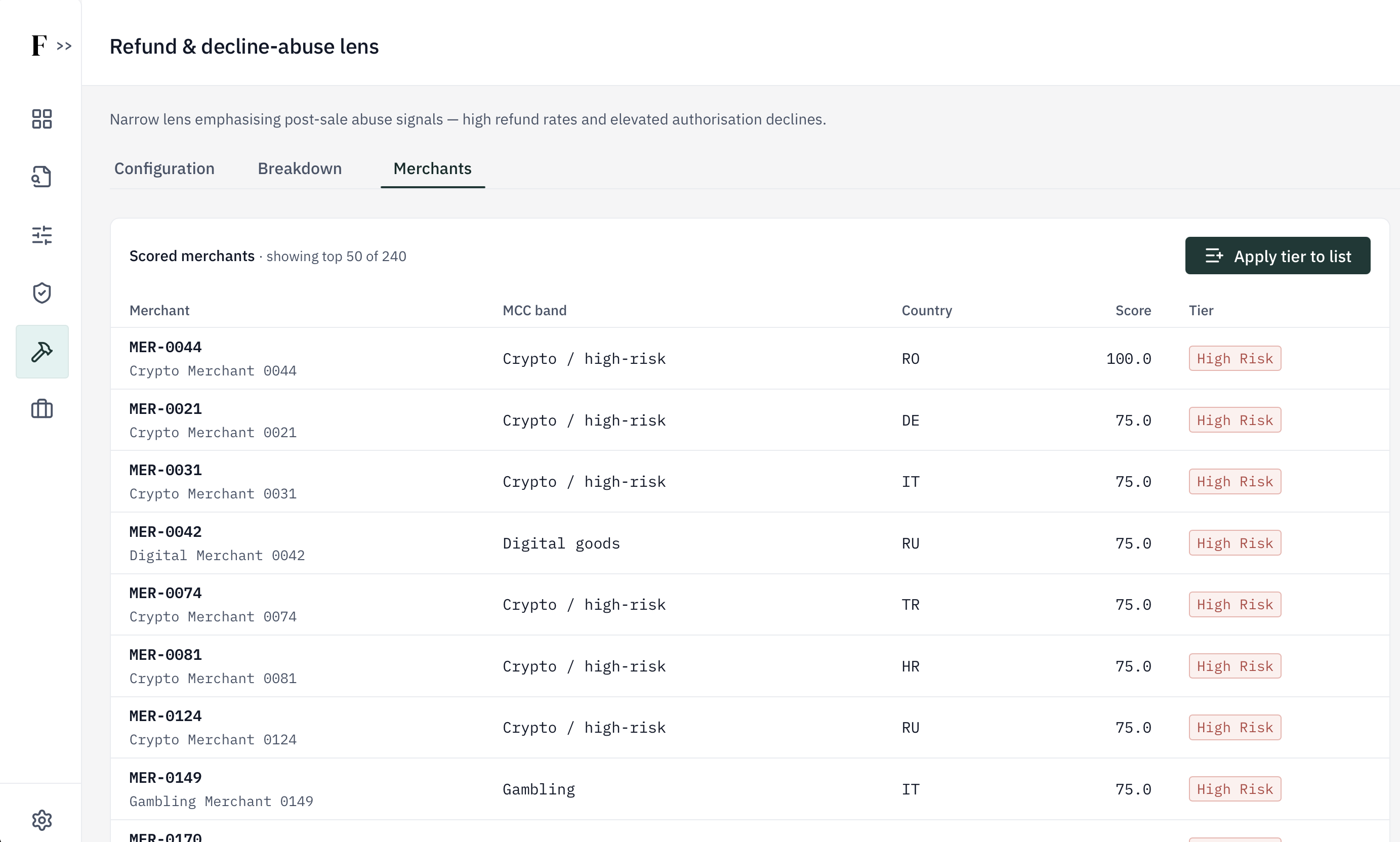Expand the sidebar with double-chevron

[x=64, y=46]
